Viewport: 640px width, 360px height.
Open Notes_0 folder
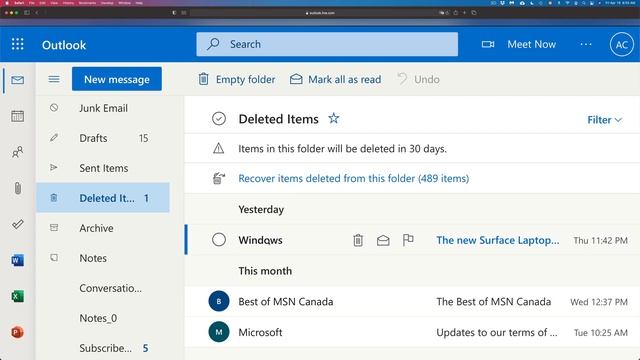tap(103, 318)
